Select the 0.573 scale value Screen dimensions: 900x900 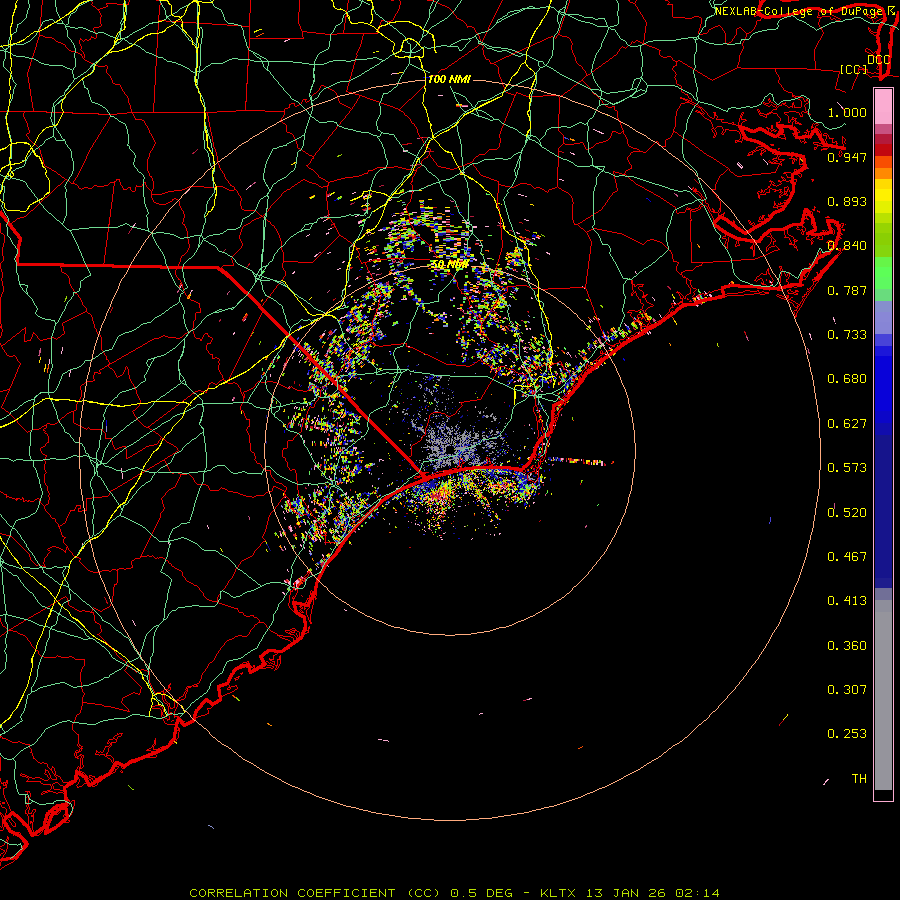[x=847, y=467]
